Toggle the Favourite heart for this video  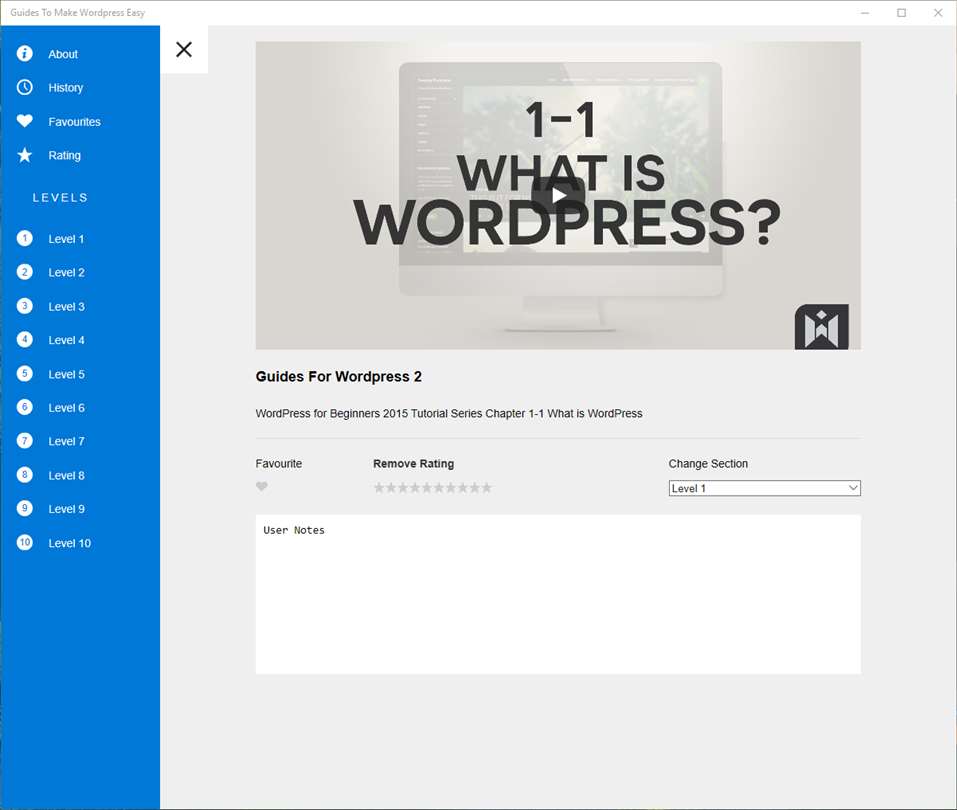click(x=262, y=486)
